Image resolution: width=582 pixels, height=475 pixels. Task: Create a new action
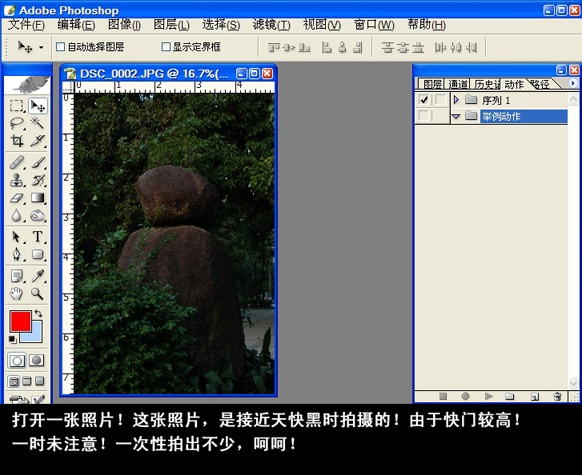[x=534, y=396]
